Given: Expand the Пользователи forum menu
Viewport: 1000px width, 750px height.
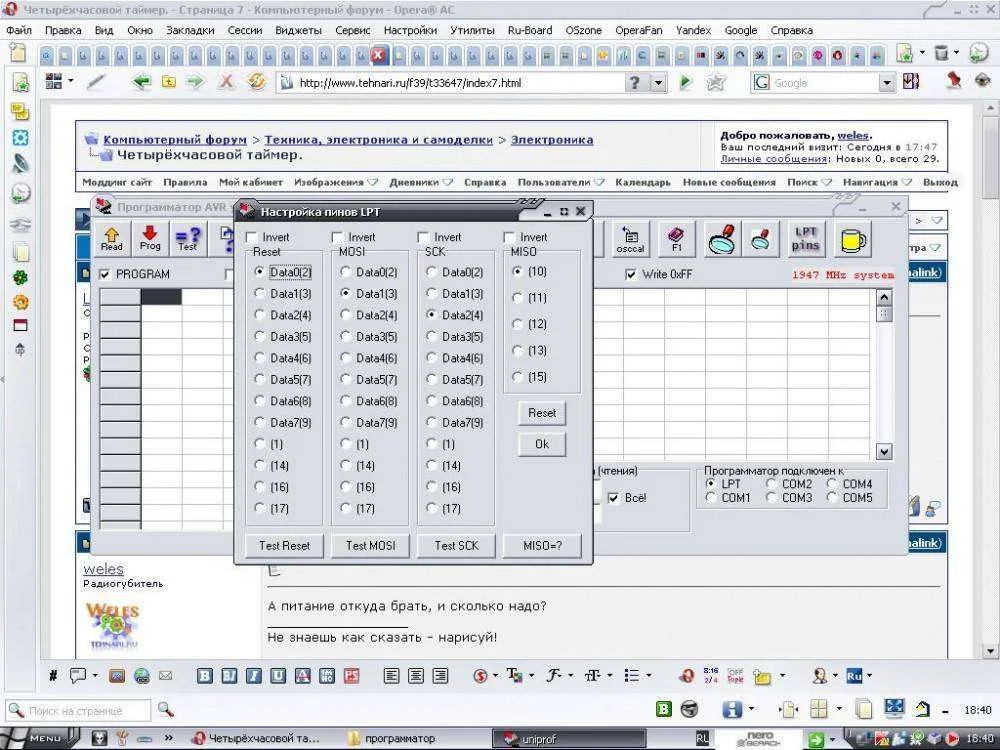Looking at the screenshot, I should coord(561,182).
